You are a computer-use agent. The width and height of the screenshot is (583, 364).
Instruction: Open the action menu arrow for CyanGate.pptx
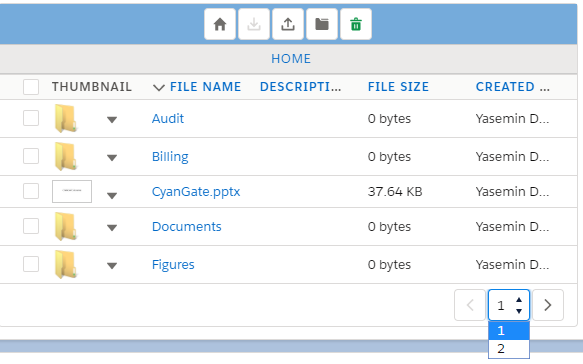(112, 195)
